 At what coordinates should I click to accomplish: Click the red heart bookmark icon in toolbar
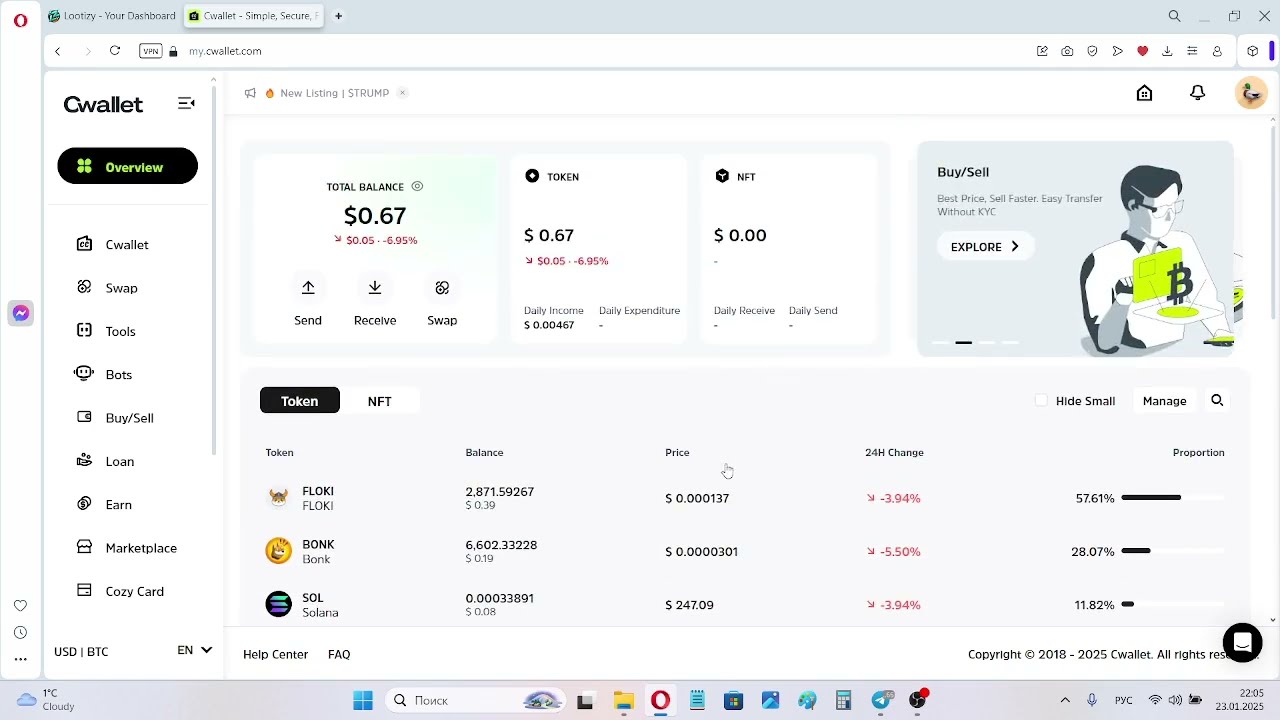(x=1142, y=51)
